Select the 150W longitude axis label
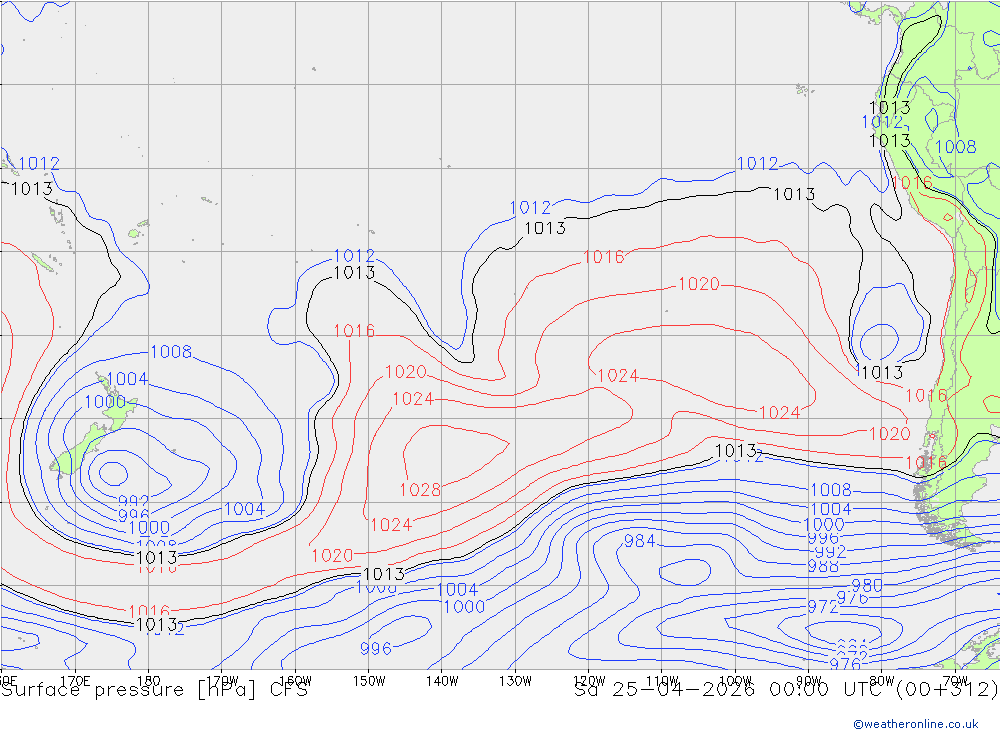This screenshot has width=1000, height=733. [x=369, y=681]
